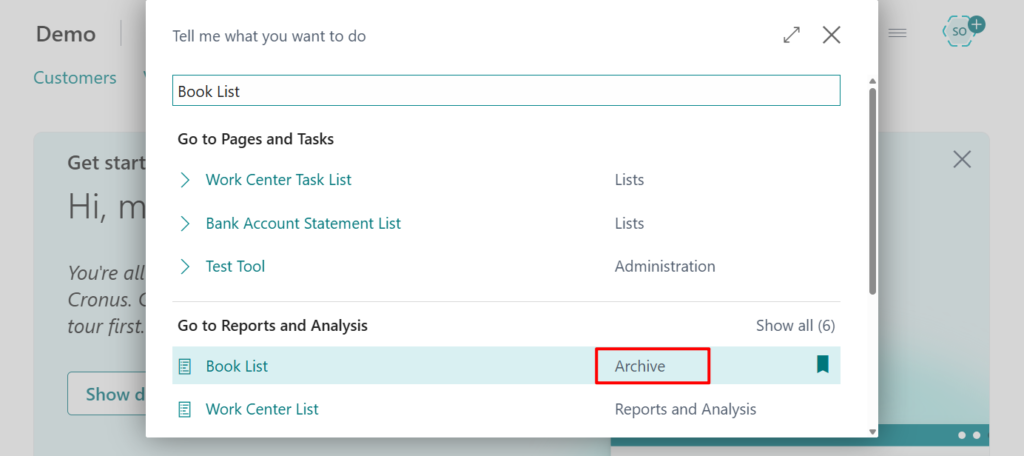Viewport: 1024px width, 456px height.
Task: Close the Tell Me search dialog
Action: coord(831,35)
